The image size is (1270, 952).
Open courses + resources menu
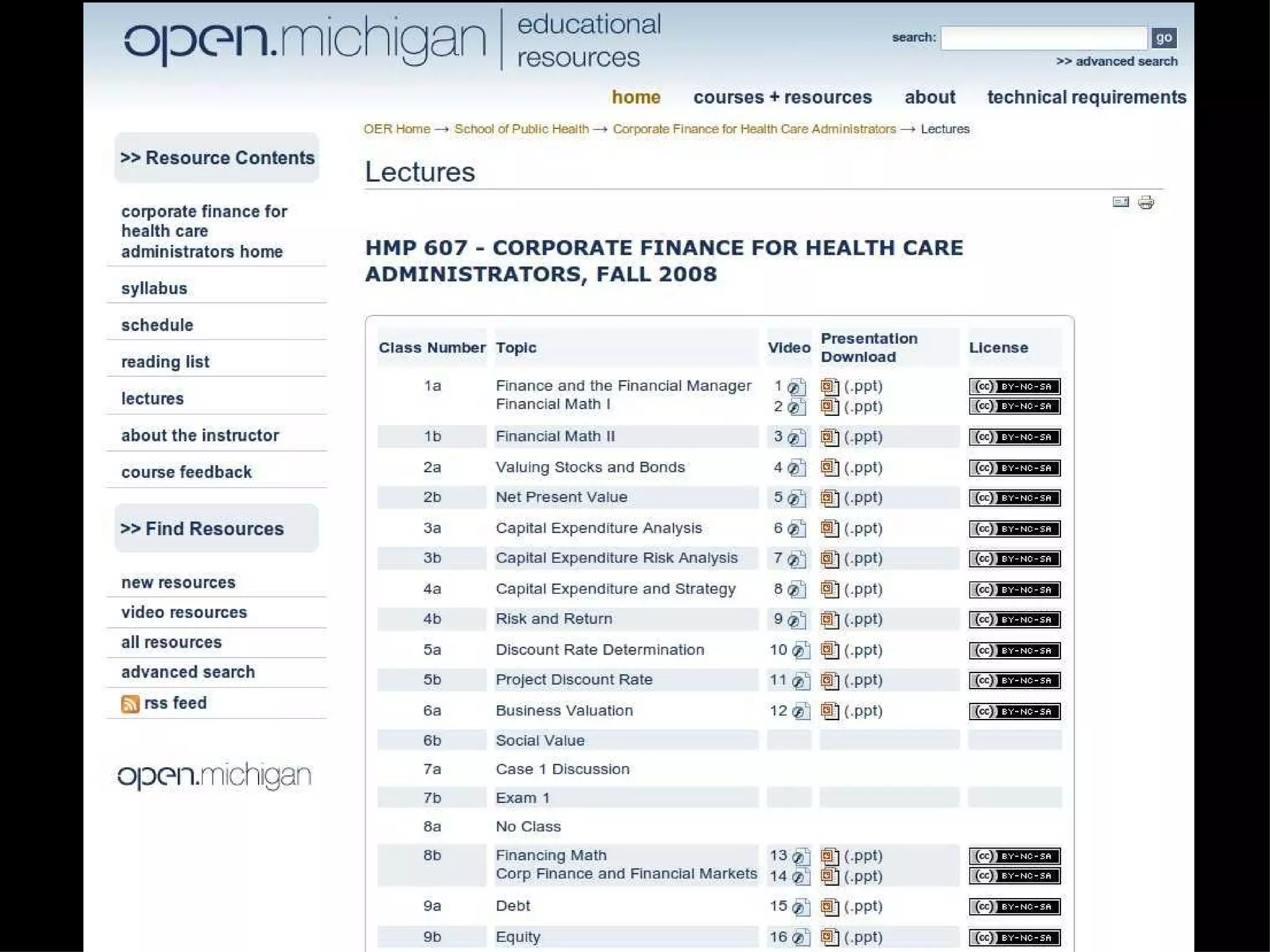point(782,97)
